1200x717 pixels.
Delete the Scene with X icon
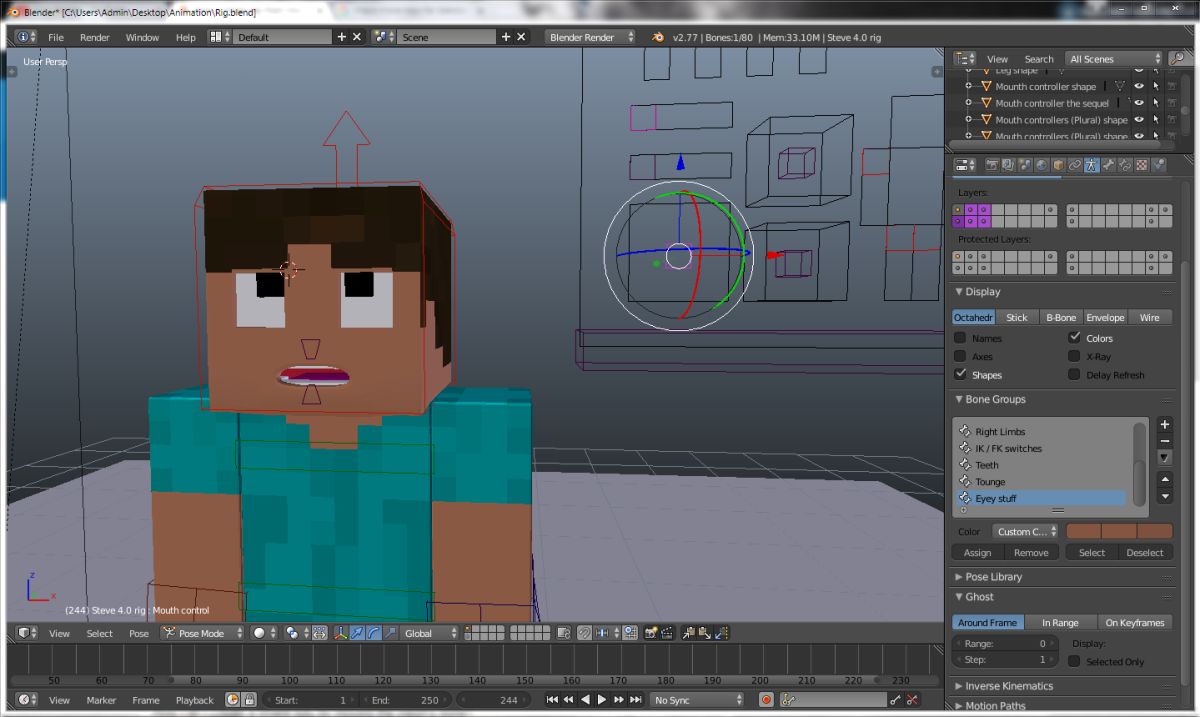[521, 37]
